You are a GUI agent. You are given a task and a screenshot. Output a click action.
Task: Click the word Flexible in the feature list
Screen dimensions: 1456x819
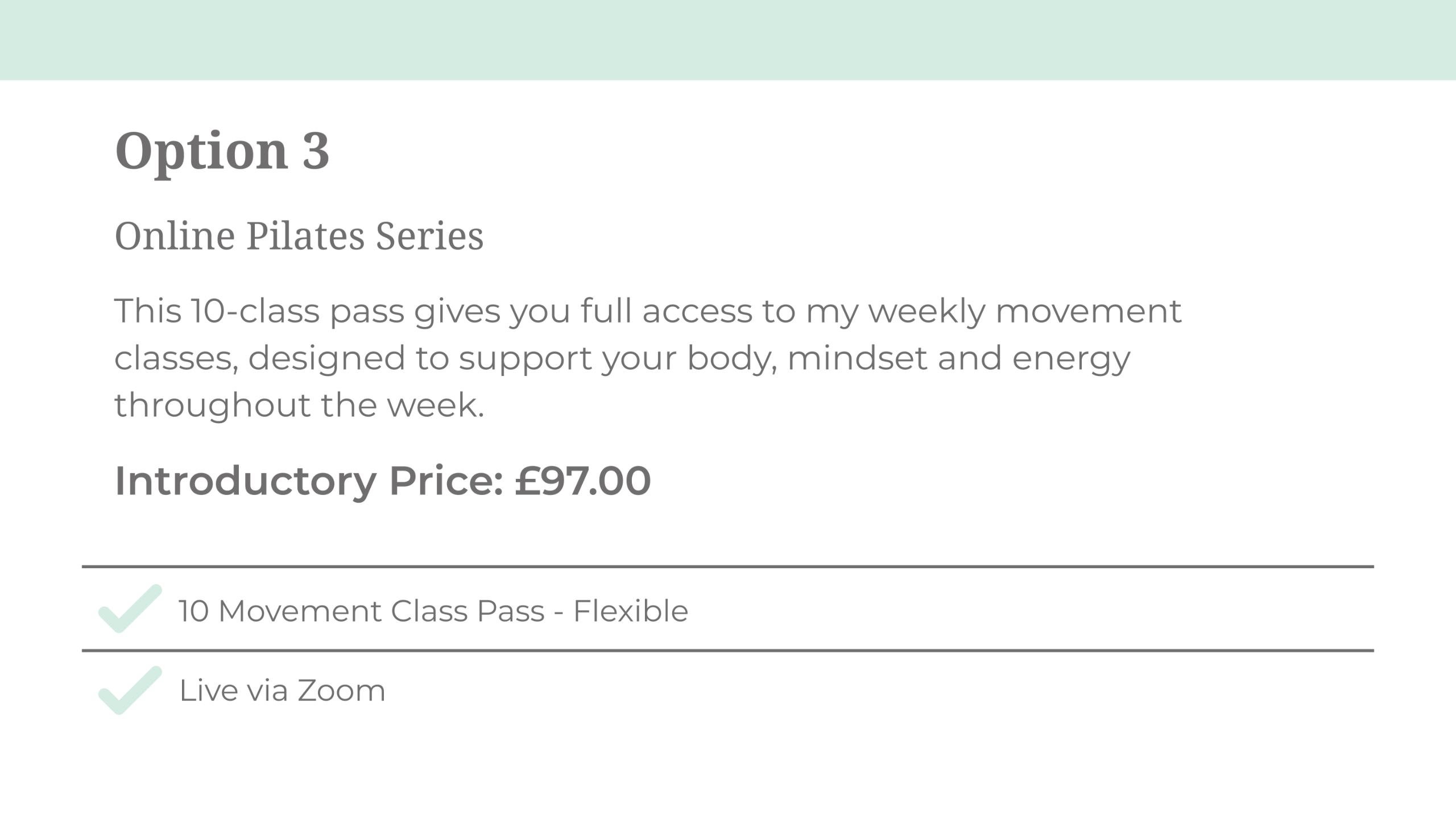(x=630, y=611)
